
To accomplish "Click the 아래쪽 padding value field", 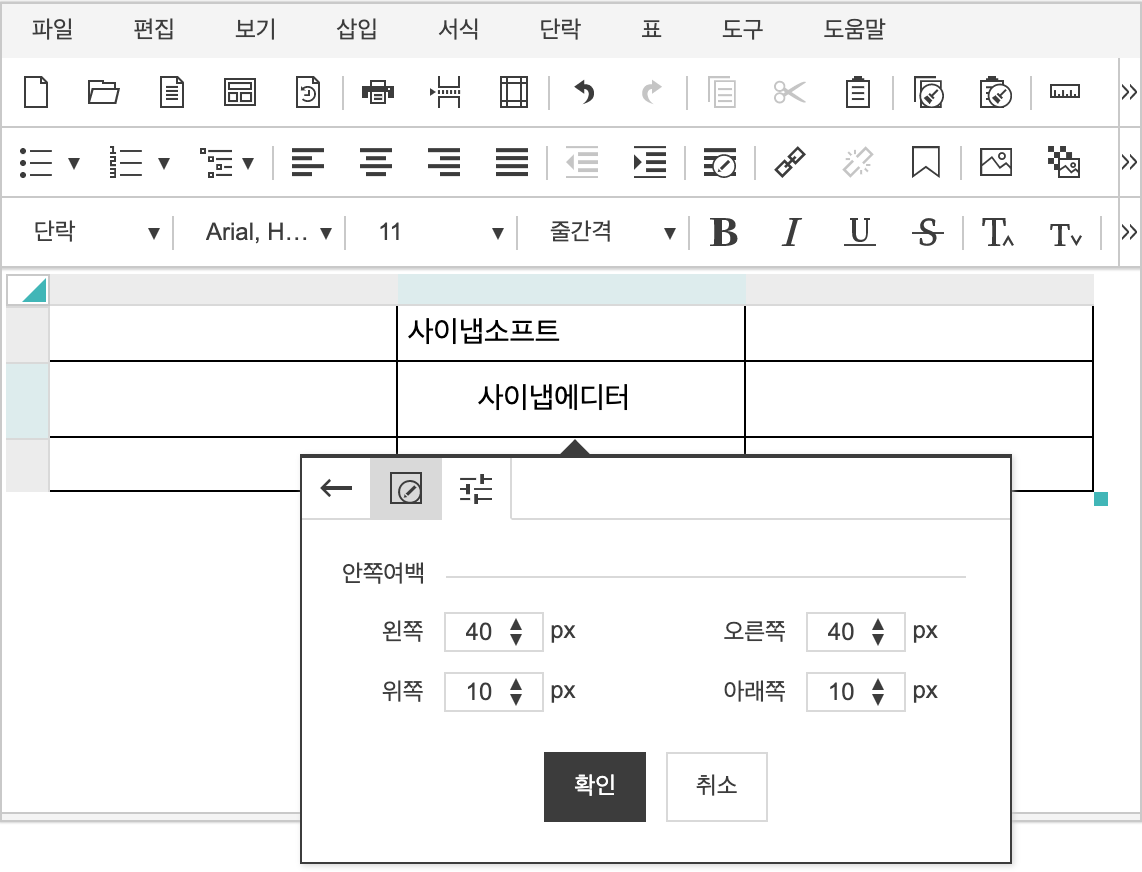I will pyautogui.click(x=841, y=692).
